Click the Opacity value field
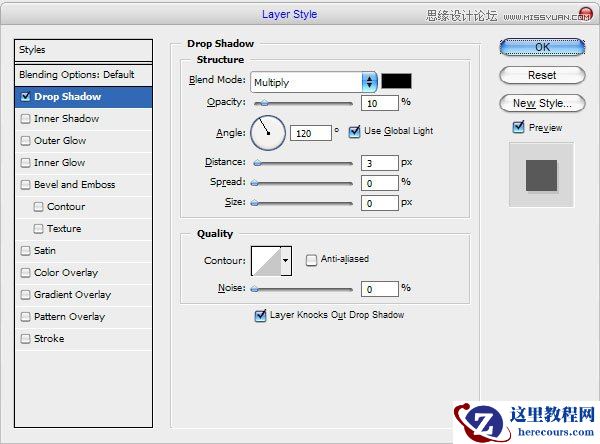This screenshot has width=600, height=444. pos(380,103)
